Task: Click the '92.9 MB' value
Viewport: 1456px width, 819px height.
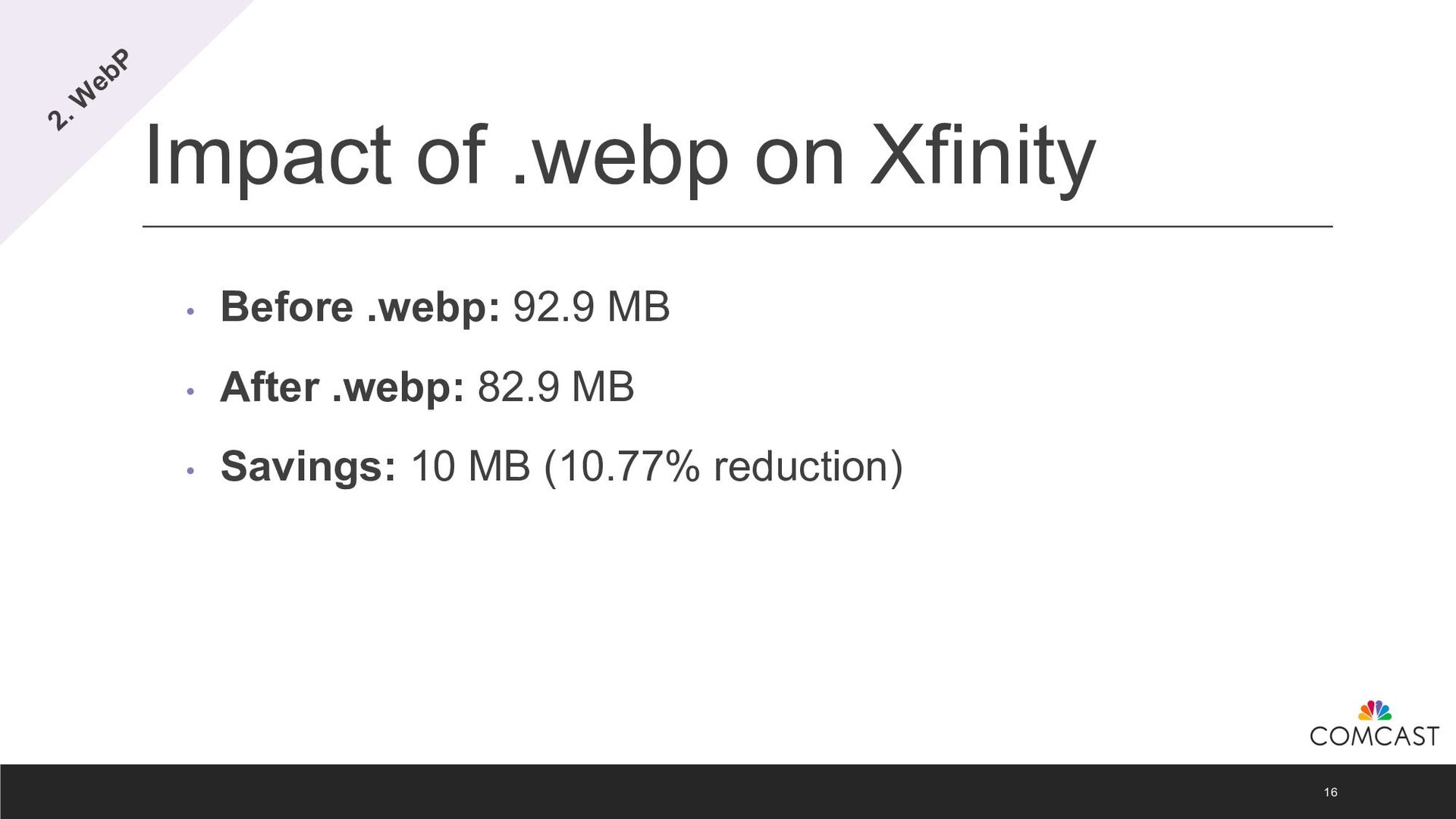Action: [x=591, y=307]
